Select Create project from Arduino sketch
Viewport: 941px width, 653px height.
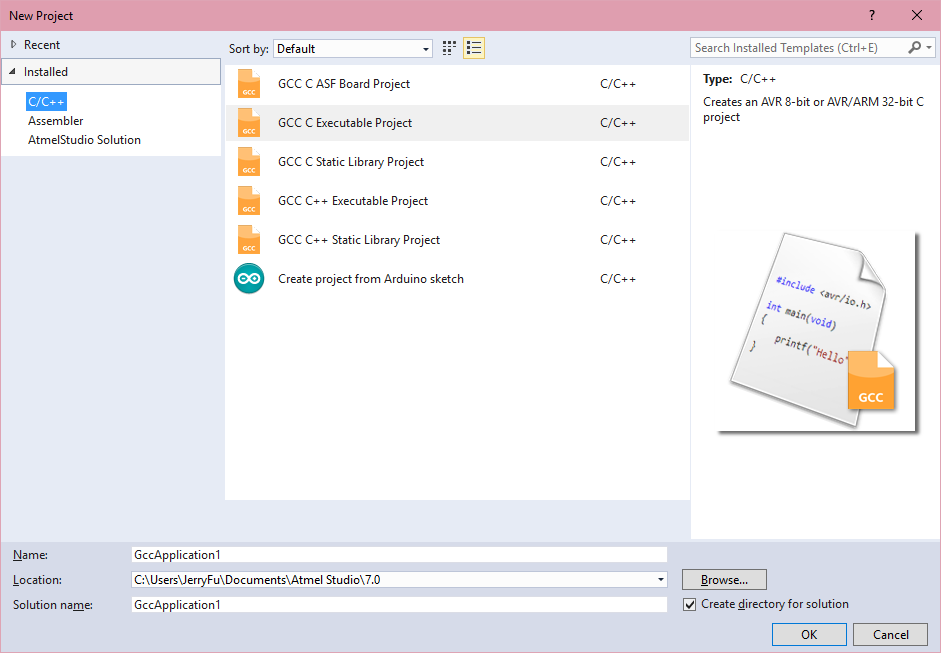coord(457,279)
